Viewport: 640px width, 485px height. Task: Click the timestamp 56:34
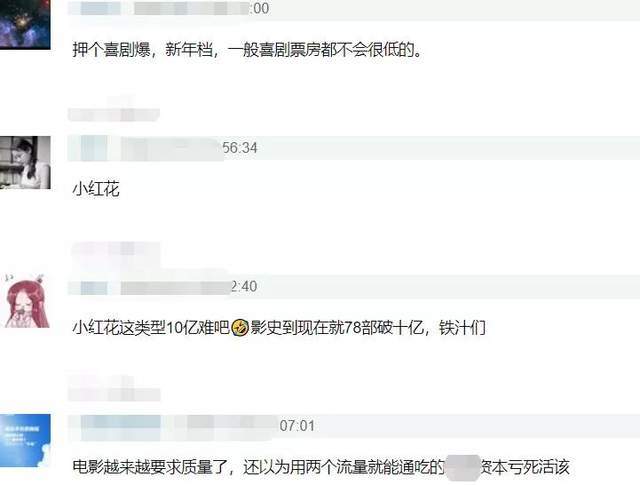[x=240, y=148]
